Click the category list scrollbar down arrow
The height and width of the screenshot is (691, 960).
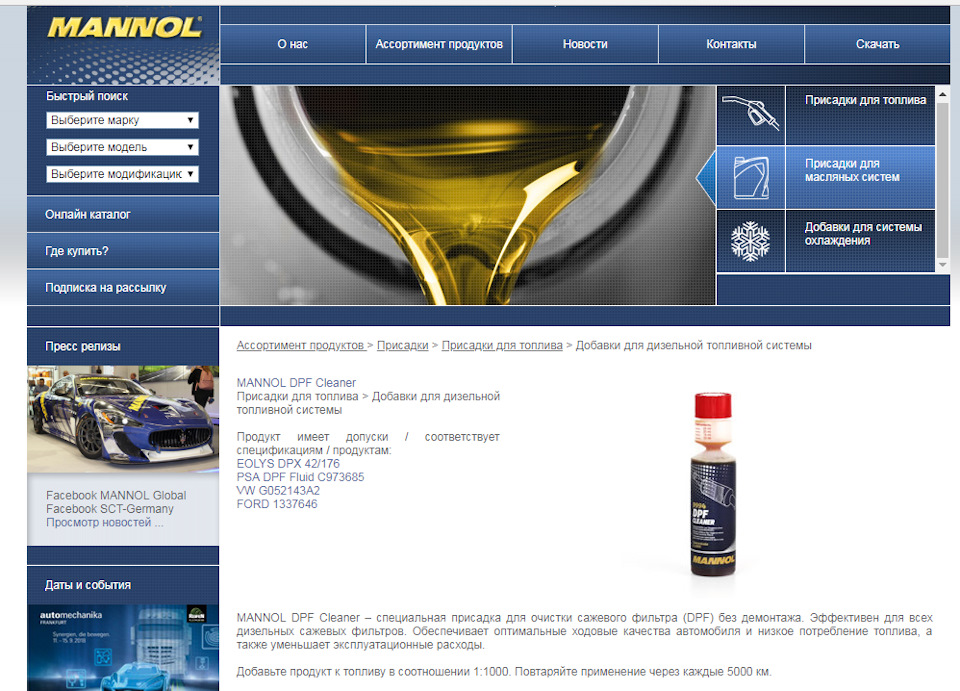click(943, 265)
